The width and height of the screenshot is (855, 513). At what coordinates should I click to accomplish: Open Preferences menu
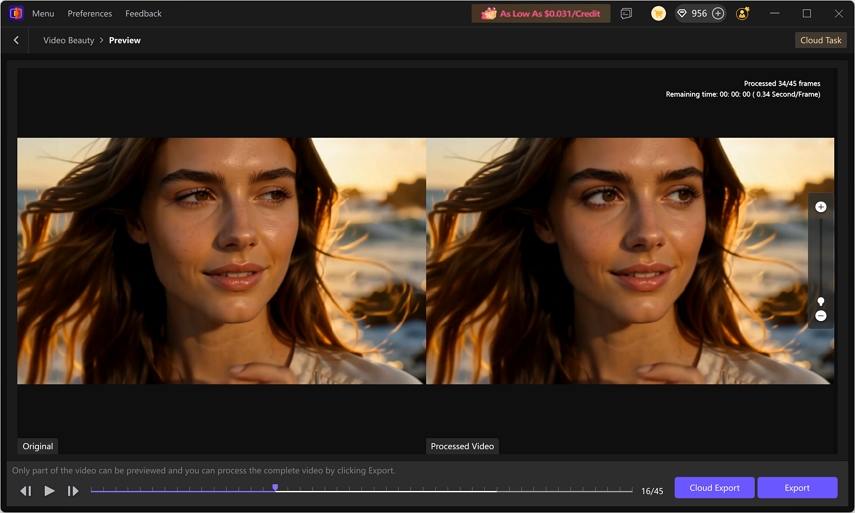tap(89, 14)
